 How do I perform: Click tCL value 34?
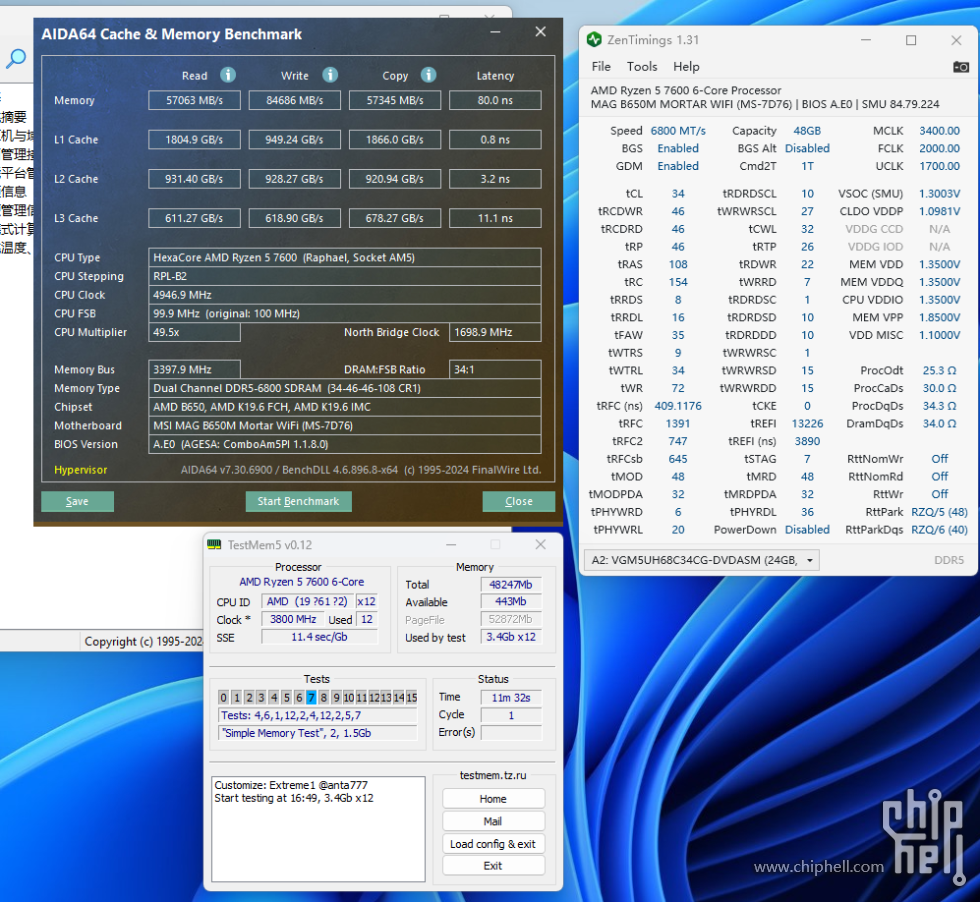678,194
